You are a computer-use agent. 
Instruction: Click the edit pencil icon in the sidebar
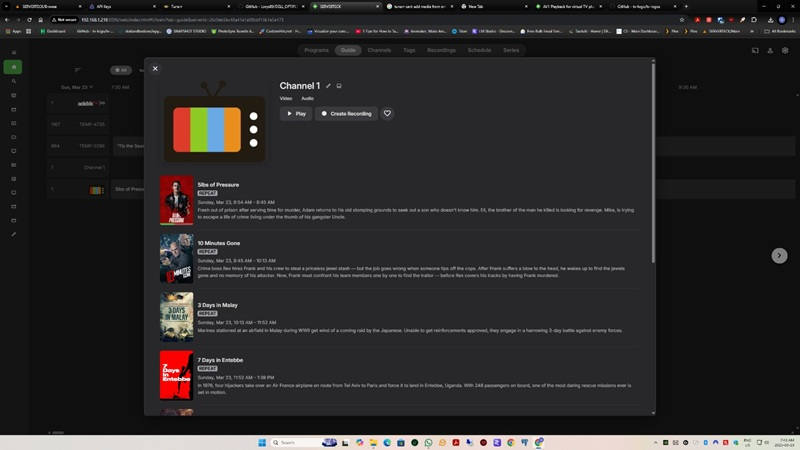point(14,234)
